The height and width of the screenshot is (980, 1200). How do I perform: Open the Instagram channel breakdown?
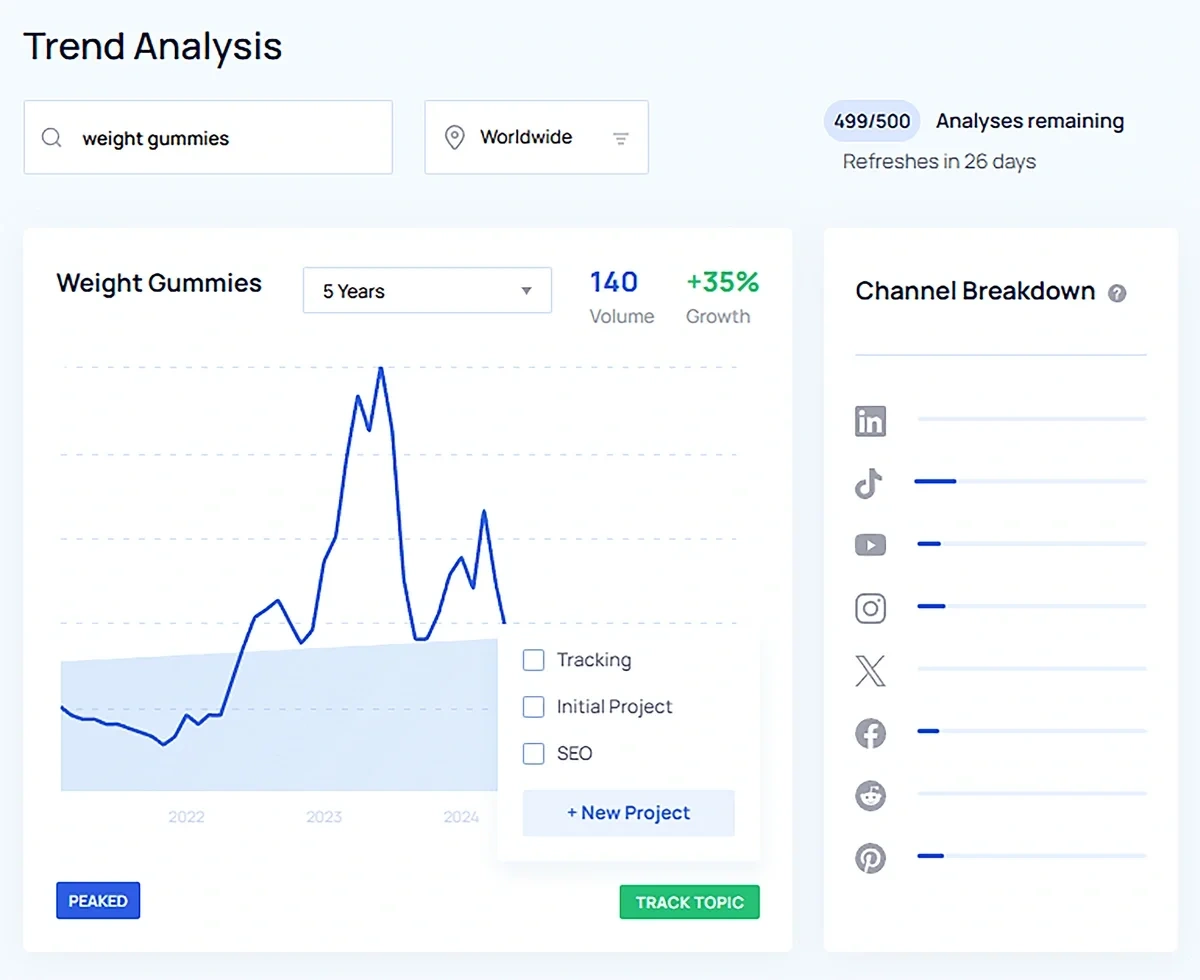coord(870,607)
